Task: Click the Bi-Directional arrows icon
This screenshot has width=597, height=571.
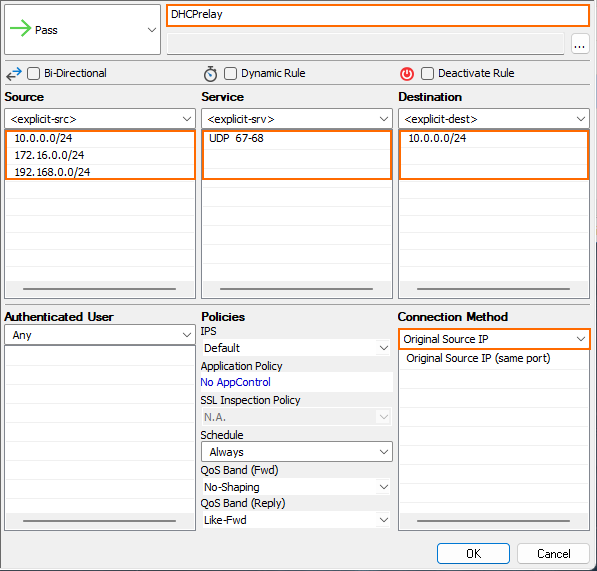Action: point(14,73)
